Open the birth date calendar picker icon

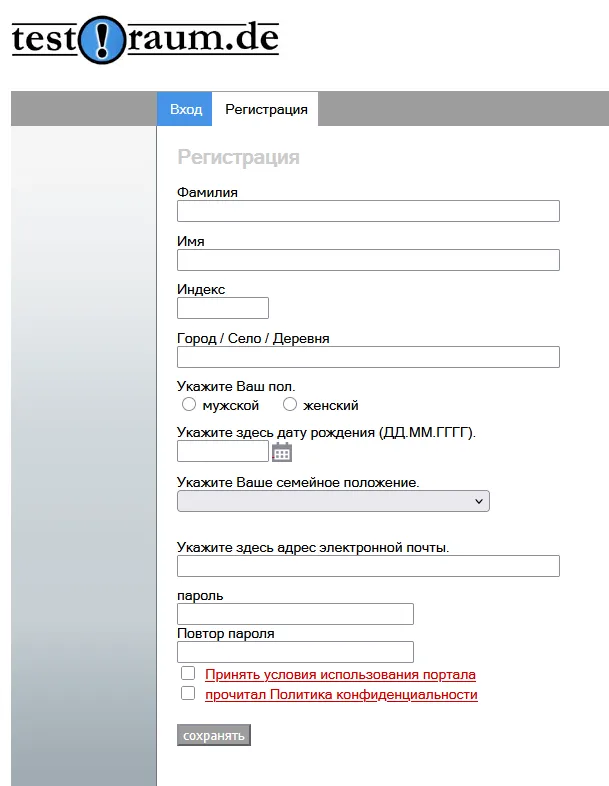tap(282, 452)
